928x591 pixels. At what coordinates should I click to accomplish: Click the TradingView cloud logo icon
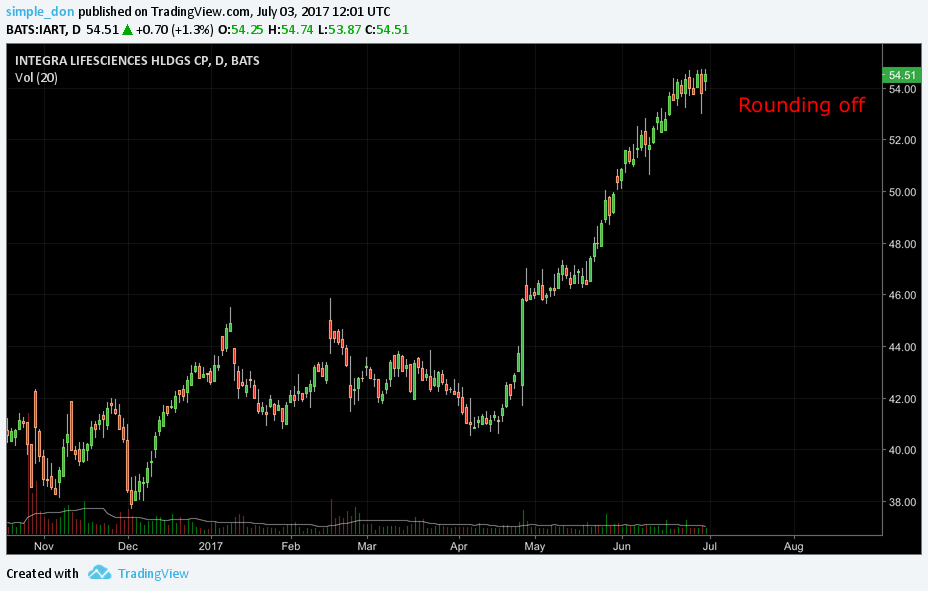(99, 573)
